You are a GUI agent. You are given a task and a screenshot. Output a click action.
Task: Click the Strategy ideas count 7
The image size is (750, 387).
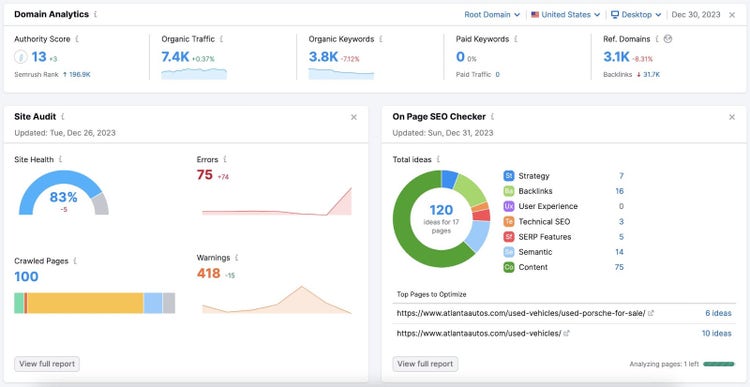621,176
